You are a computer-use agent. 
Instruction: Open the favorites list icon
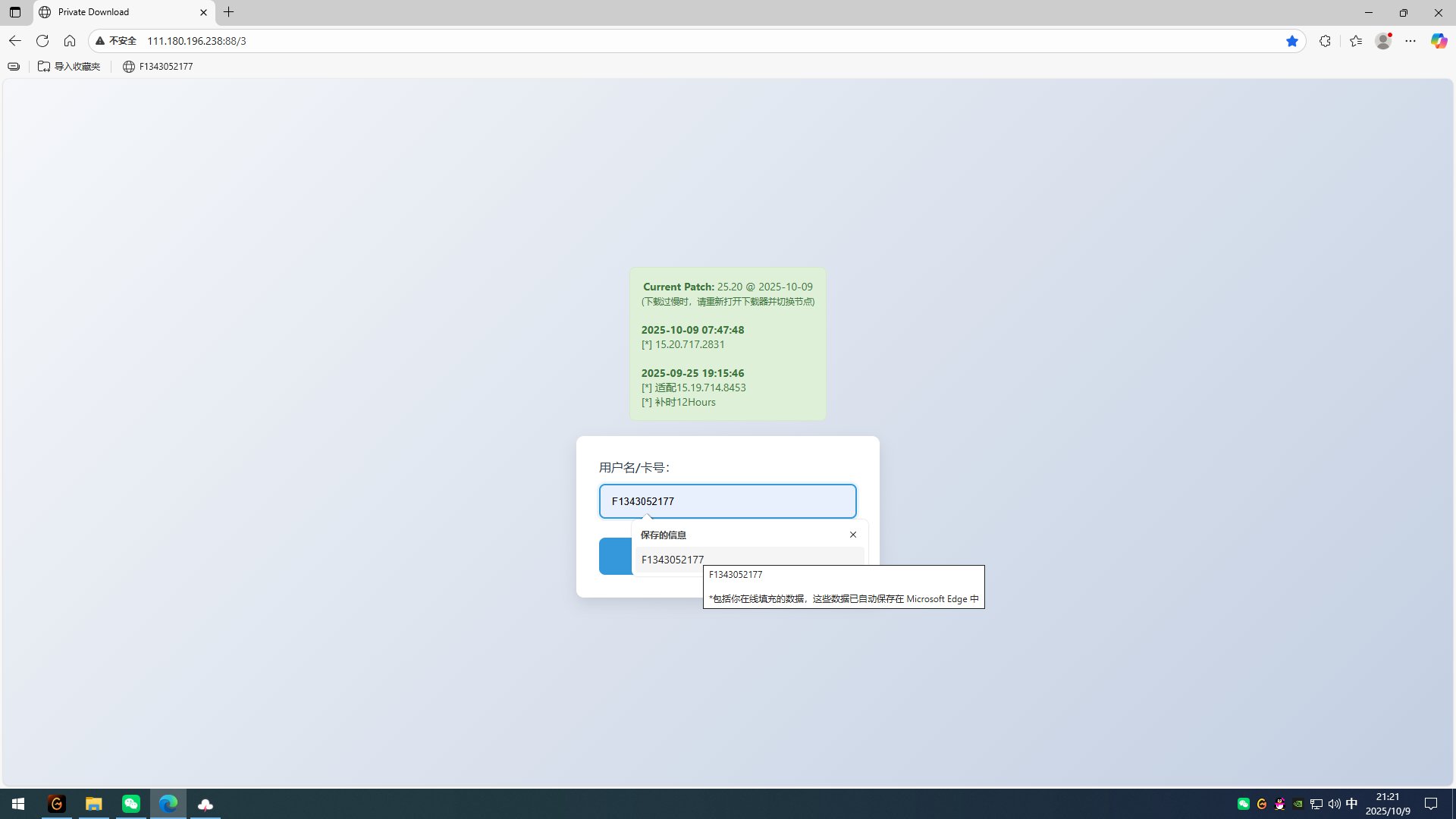[x=1356, y=41]
